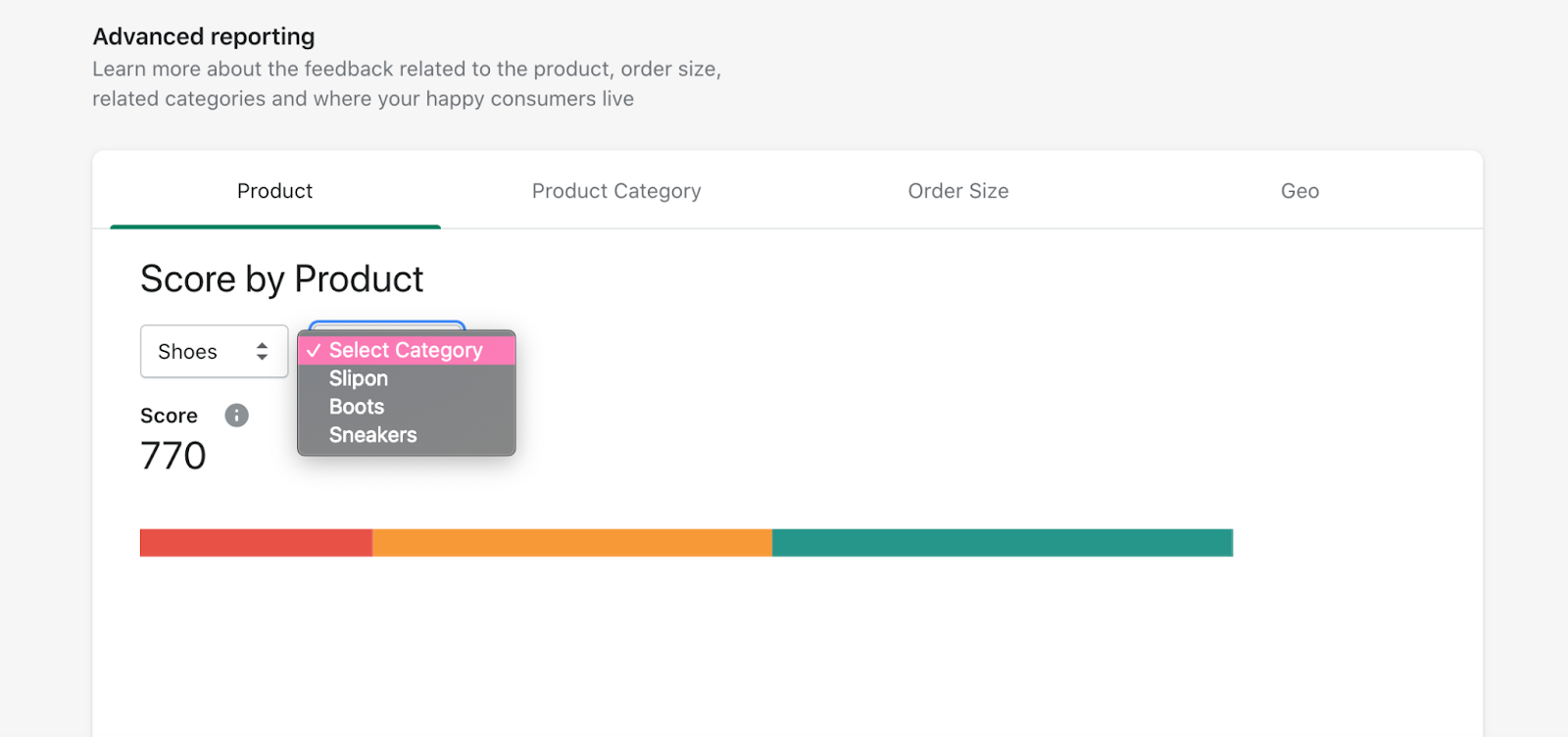Choose the Select Category option
1568x737 pixels.
pyautogui.click(x=406, y=351)
